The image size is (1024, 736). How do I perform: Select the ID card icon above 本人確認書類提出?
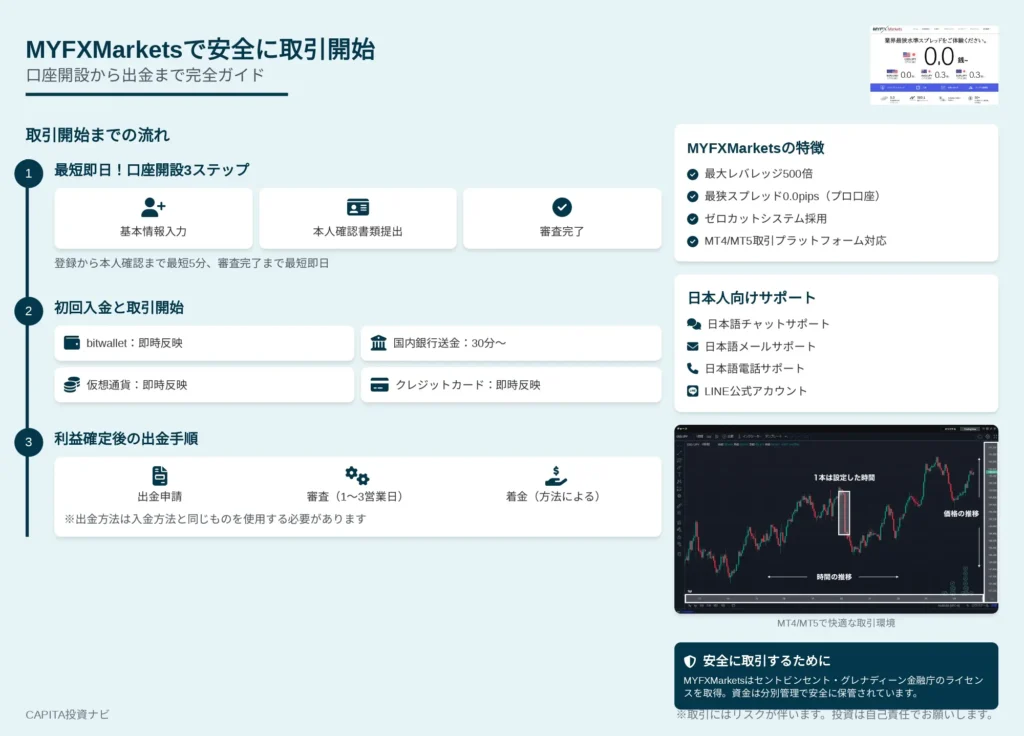click(358, 207)
